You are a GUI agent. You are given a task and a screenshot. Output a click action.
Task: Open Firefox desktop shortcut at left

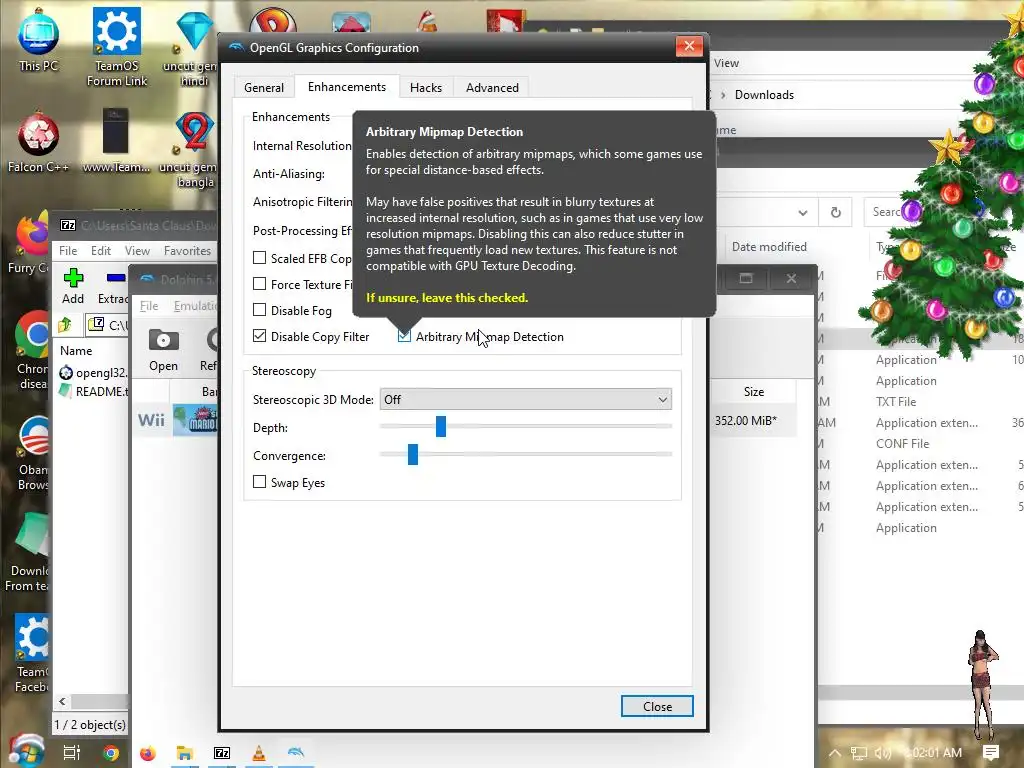pos(31,243)
